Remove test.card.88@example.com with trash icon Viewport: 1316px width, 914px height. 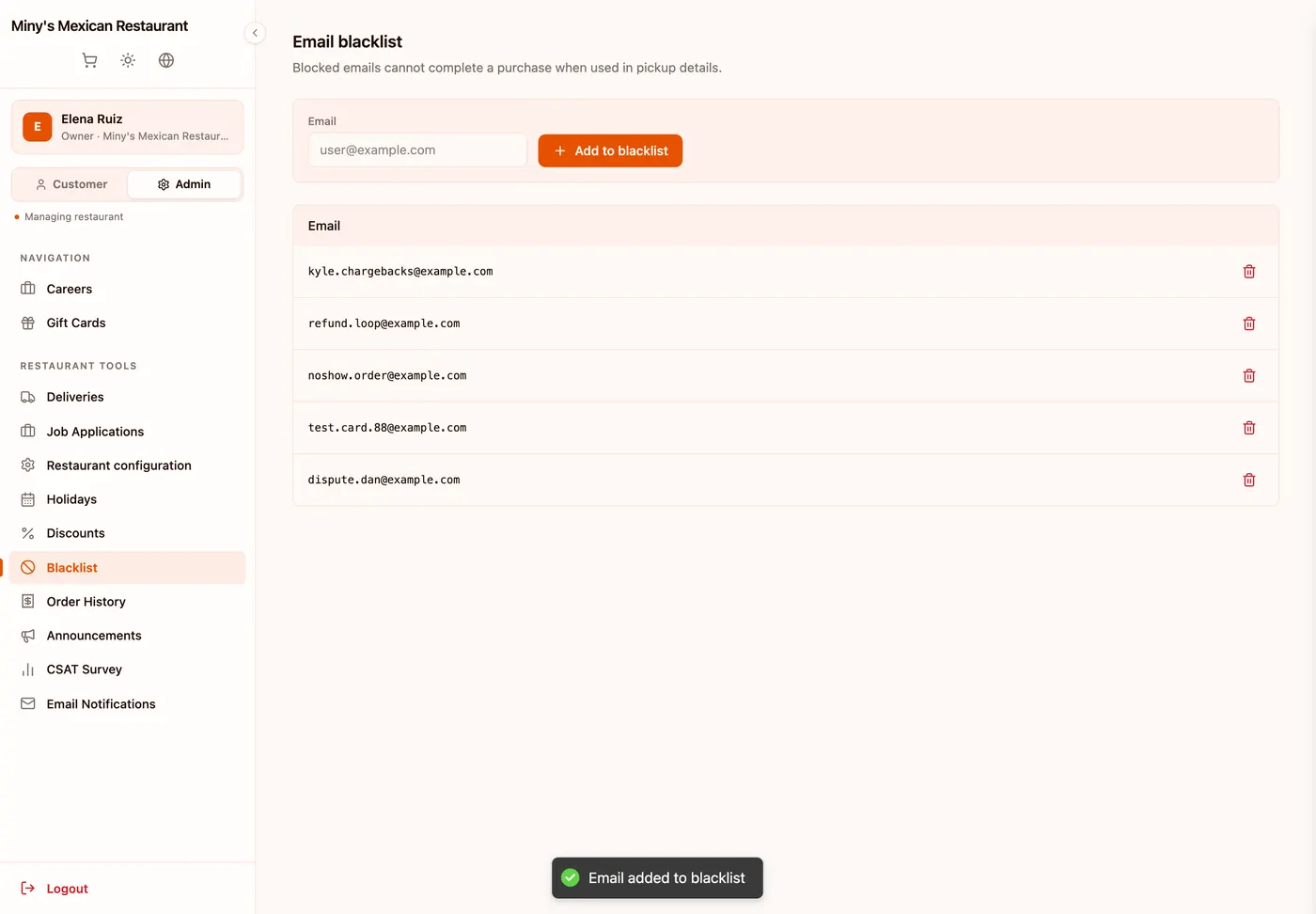pos(1249,428)
